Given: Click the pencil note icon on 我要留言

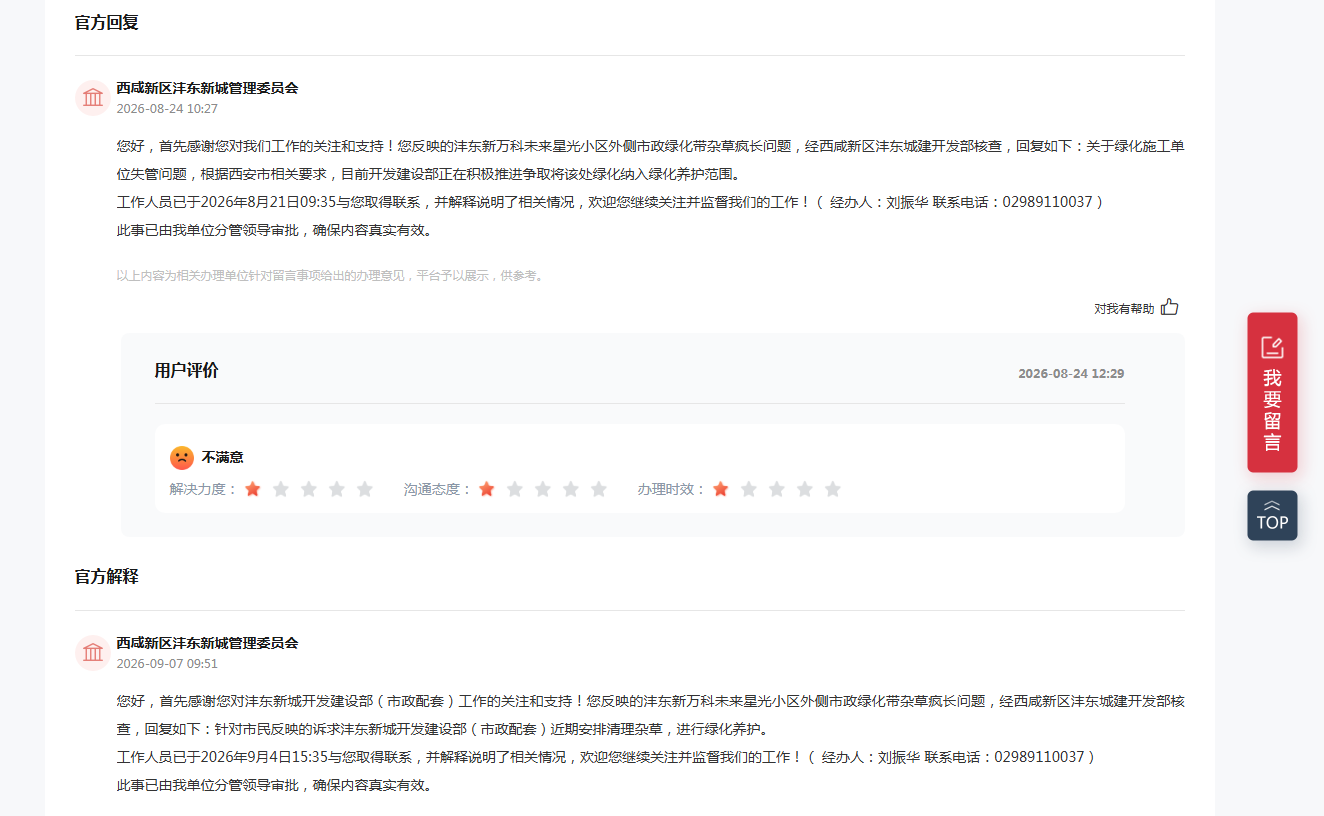Looking at the screenshot, I should click(x=1272, y=347).
